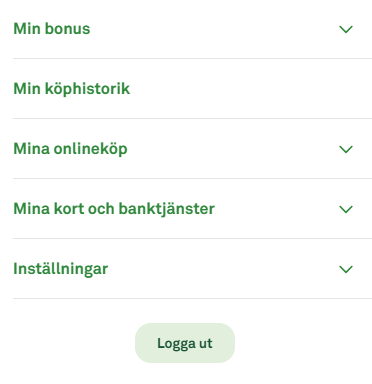Screen dimensions: 372x384
Task: Expand the Mina kort och banktjänster chevron
Action: point(346,209)
